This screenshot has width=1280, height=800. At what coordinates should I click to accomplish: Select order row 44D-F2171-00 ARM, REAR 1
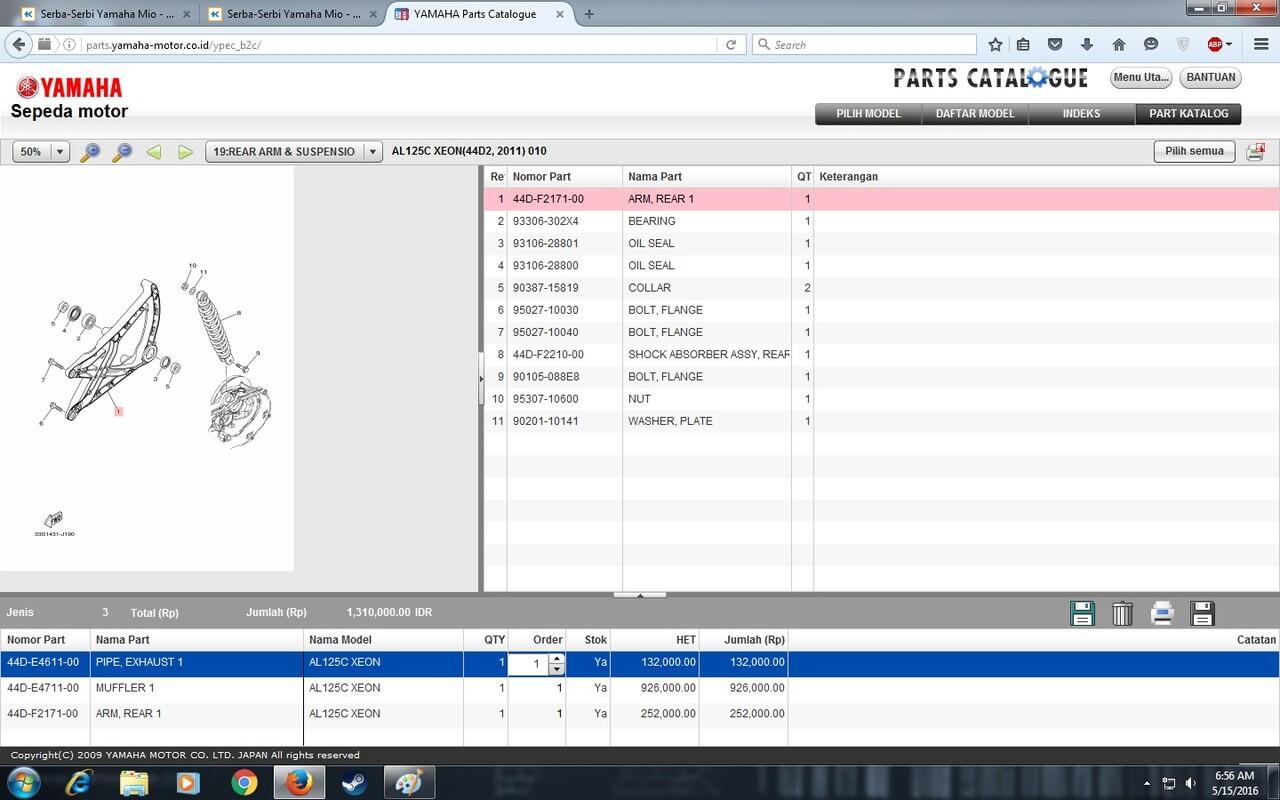[640, 714]
